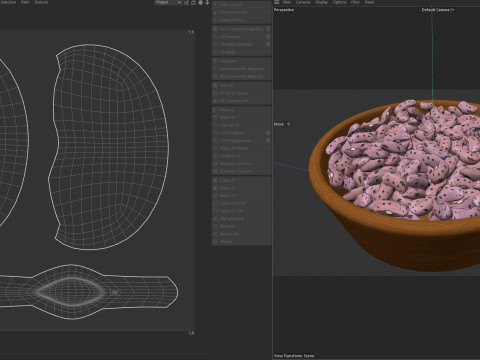Screen dimensions: 480x360
Task: Click viewport hamburger menu icon
Action: [x=276, y=2]
